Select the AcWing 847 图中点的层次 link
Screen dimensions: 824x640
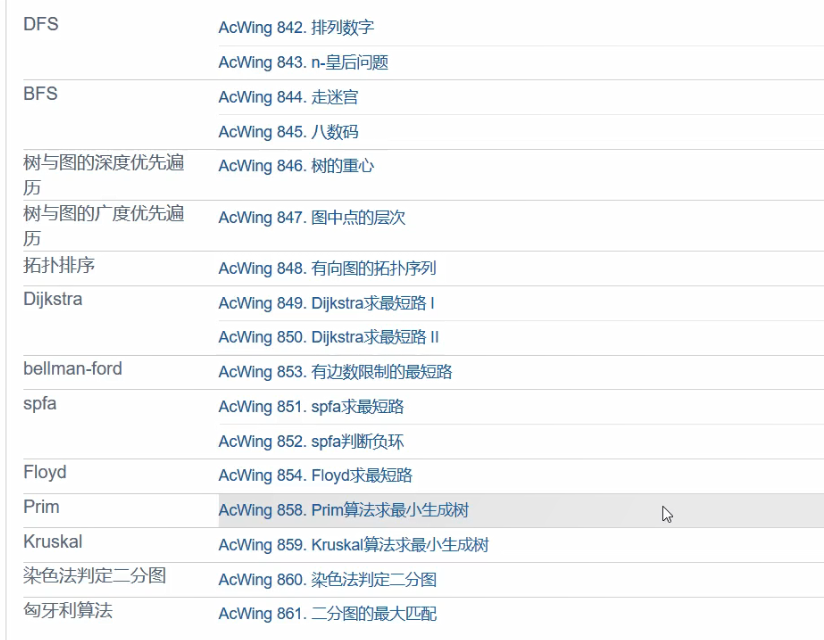[x=312, y=218]
